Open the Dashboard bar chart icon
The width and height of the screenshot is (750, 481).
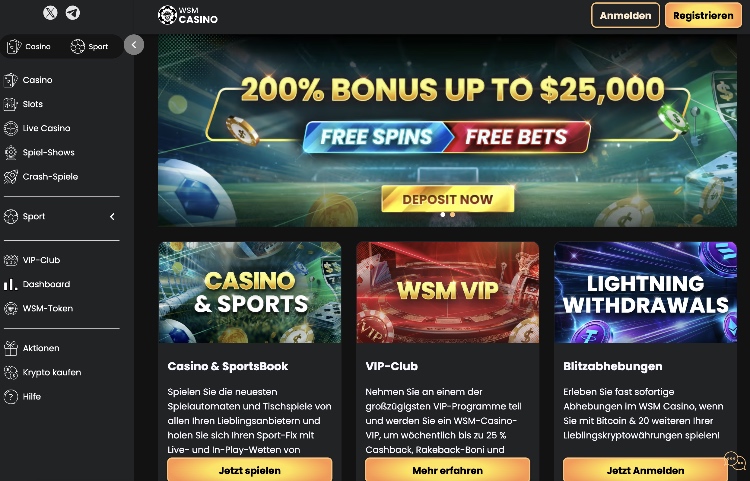click(11, 284)
